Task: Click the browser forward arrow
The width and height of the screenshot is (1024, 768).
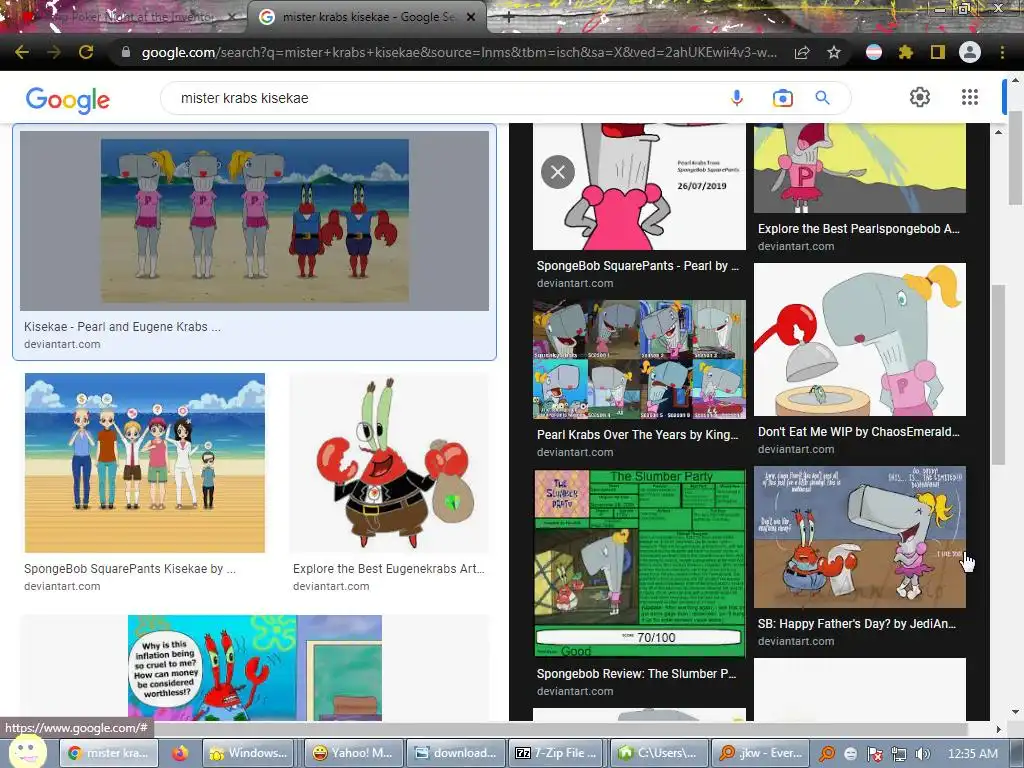Action: coord(54,52)
